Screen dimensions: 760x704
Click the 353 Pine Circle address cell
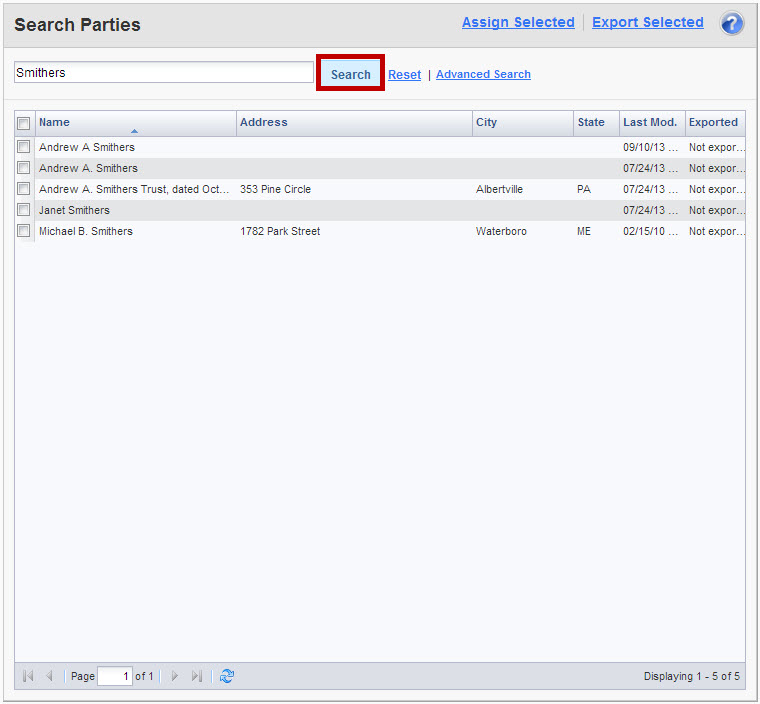[x=354, y=189]
